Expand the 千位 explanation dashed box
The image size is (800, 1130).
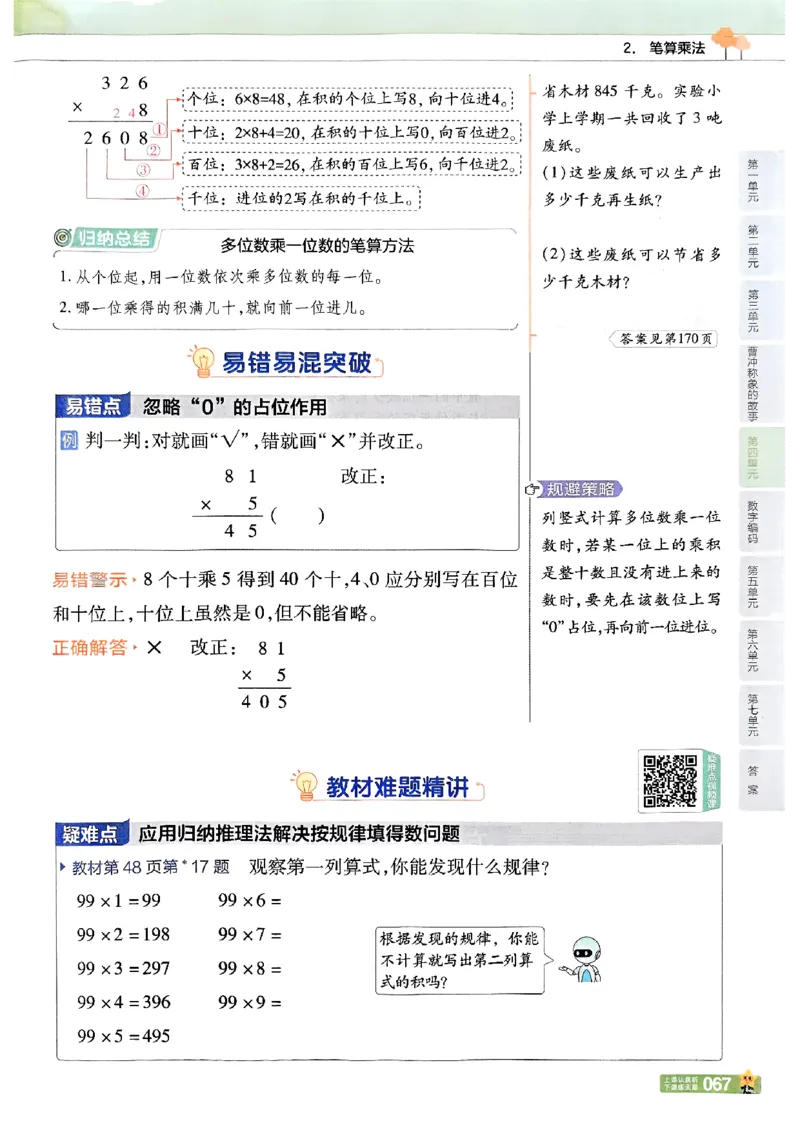pyautogui.click(x=302, y=197)
